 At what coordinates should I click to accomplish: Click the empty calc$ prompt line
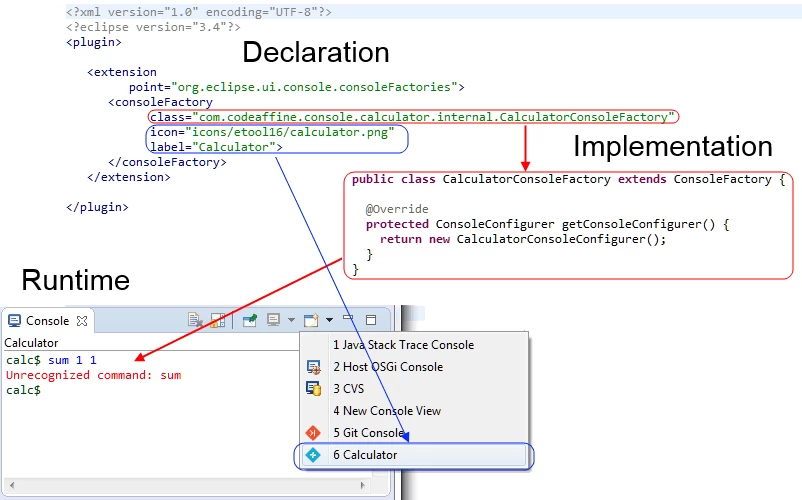pos(24,390)
